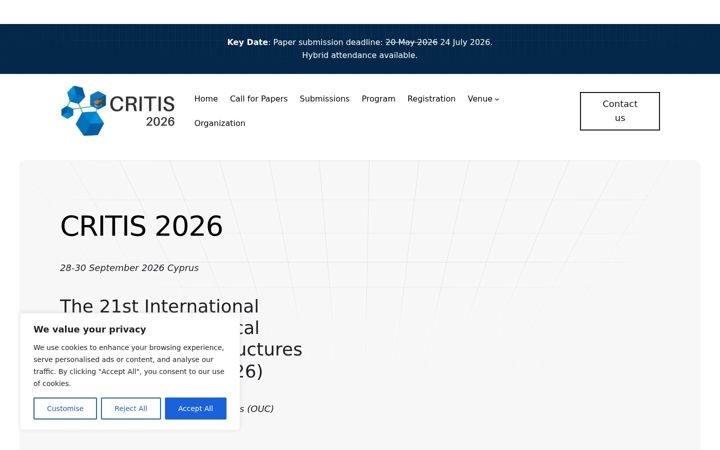
Task: Click Customise in cookie banner
Action: (x=65, y=408)
